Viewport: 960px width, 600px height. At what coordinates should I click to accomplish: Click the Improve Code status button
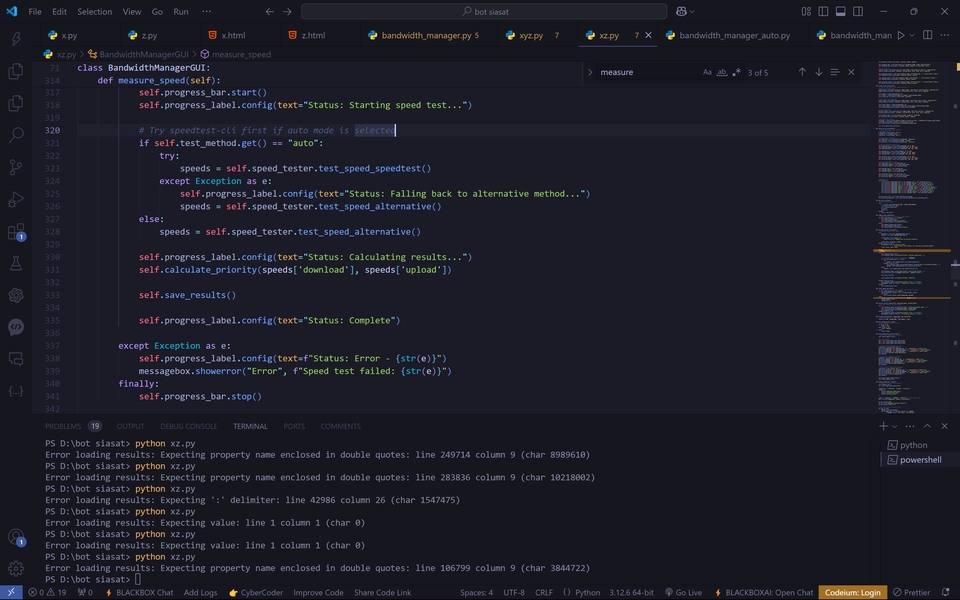tap(318, 592)
